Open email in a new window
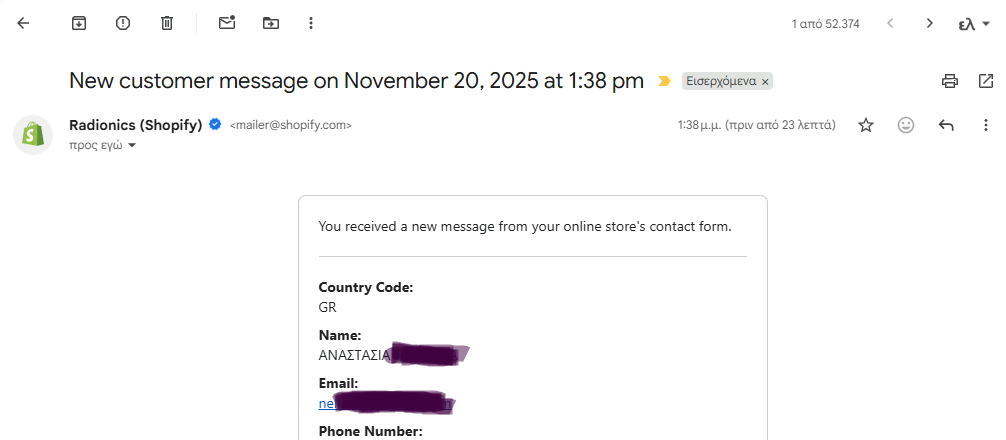This screenshot has width=1006, height=440. (x=986, y=82)
